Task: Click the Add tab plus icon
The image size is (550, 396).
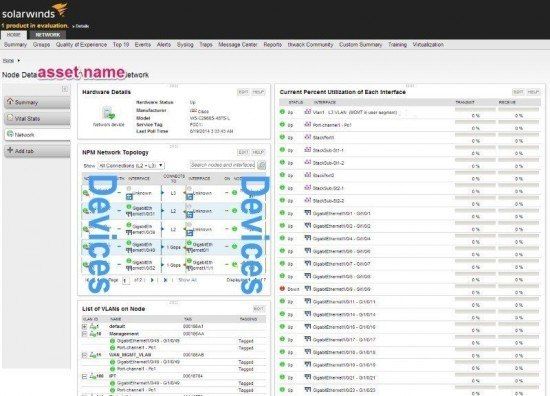Action: (10, 150)
